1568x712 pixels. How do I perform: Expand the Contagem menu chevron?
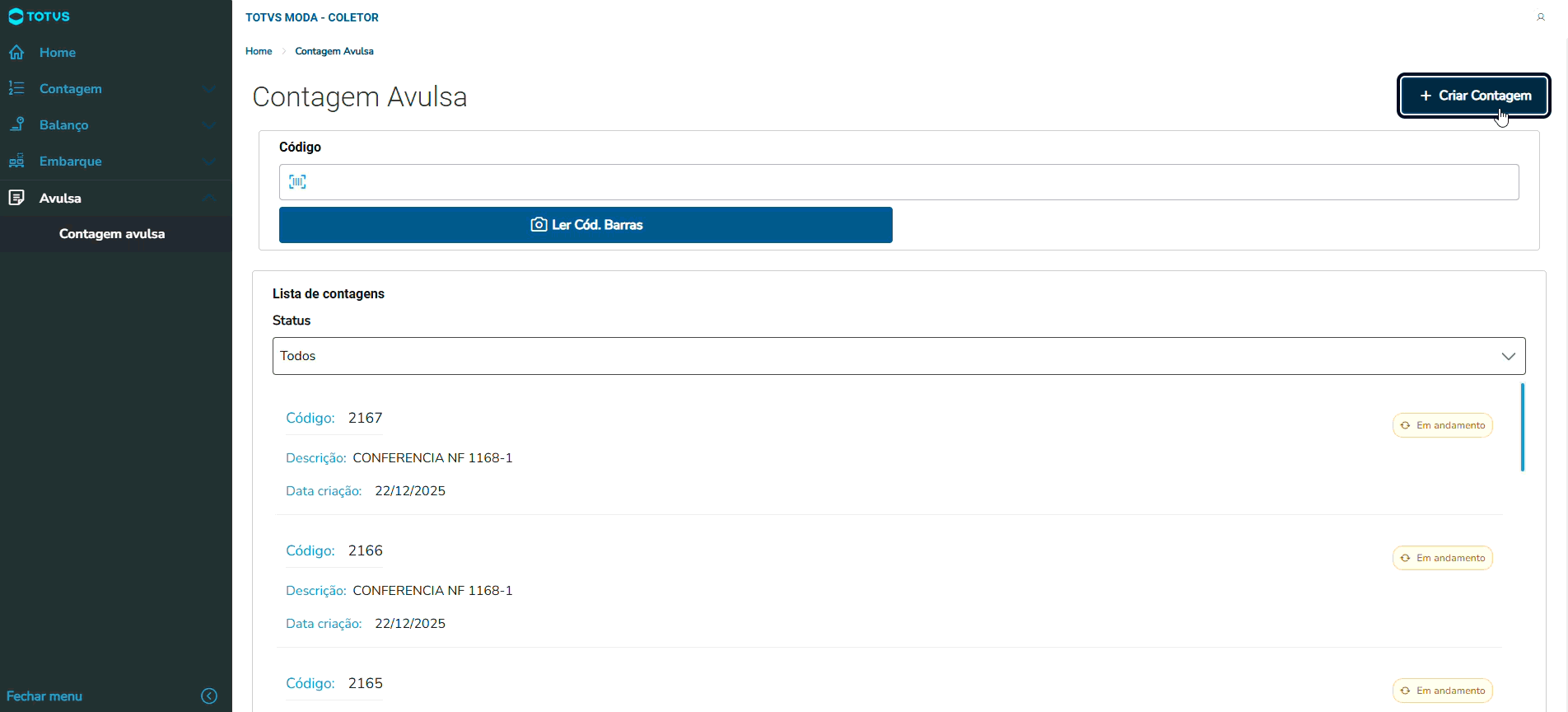209,89
